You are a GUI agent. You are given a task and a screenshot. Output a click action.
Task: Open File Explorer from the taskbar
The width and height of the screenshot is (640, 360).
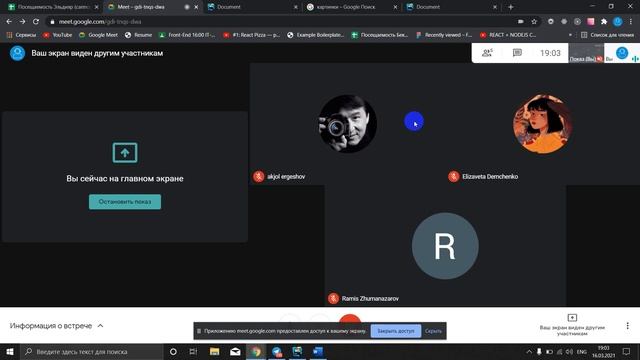214,351
